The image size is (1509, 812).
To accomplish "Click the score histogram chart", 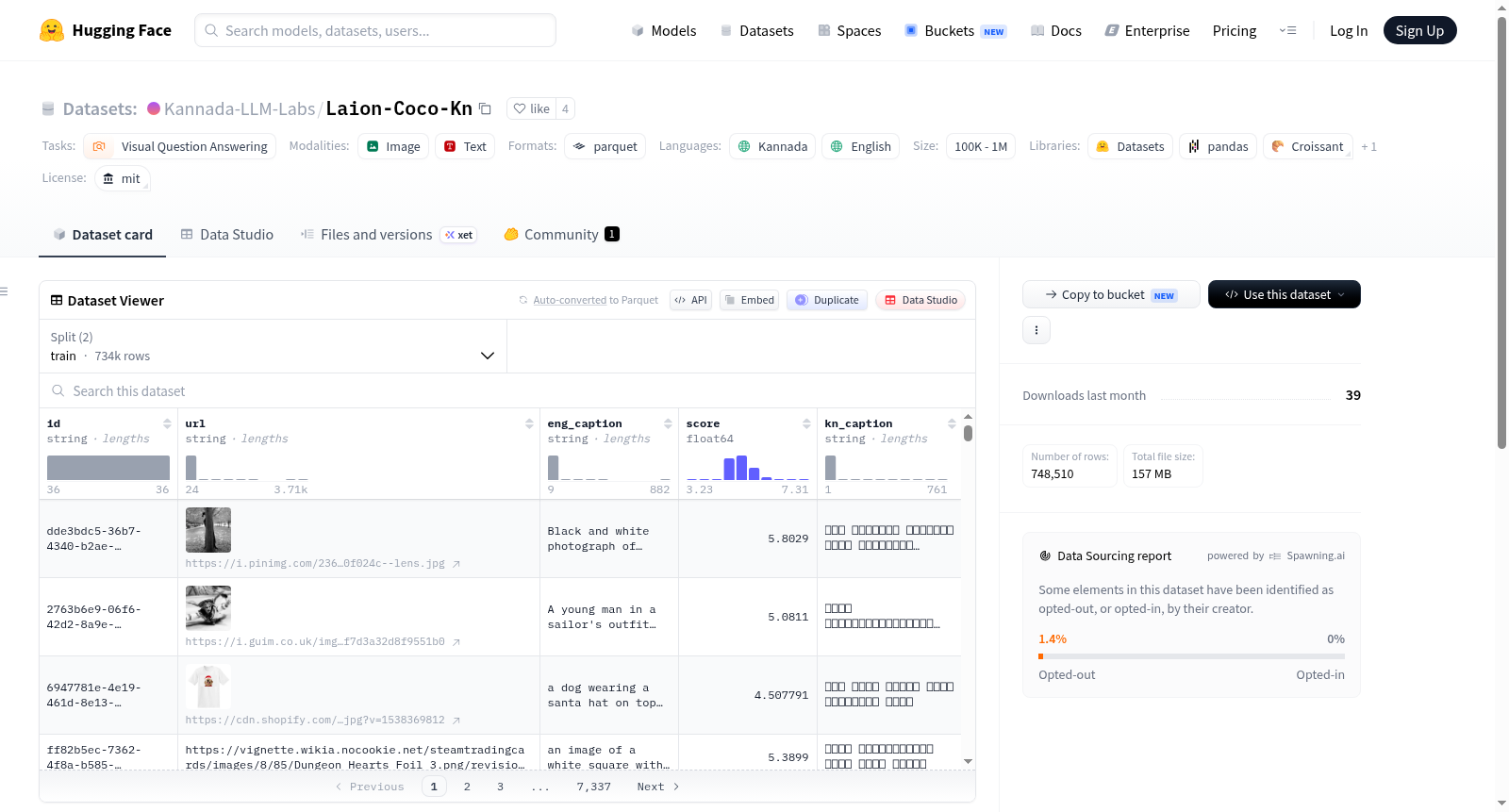I will tap(748, 468).
